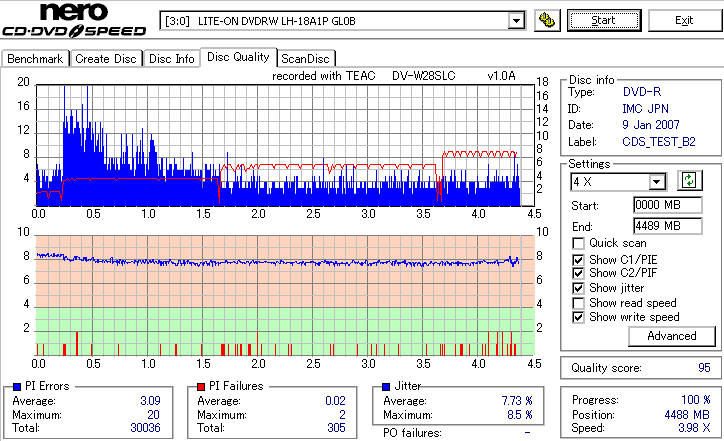Click the Speed value 3.98 X
This screenshot has width=724, height=441.
click(694, 428)
